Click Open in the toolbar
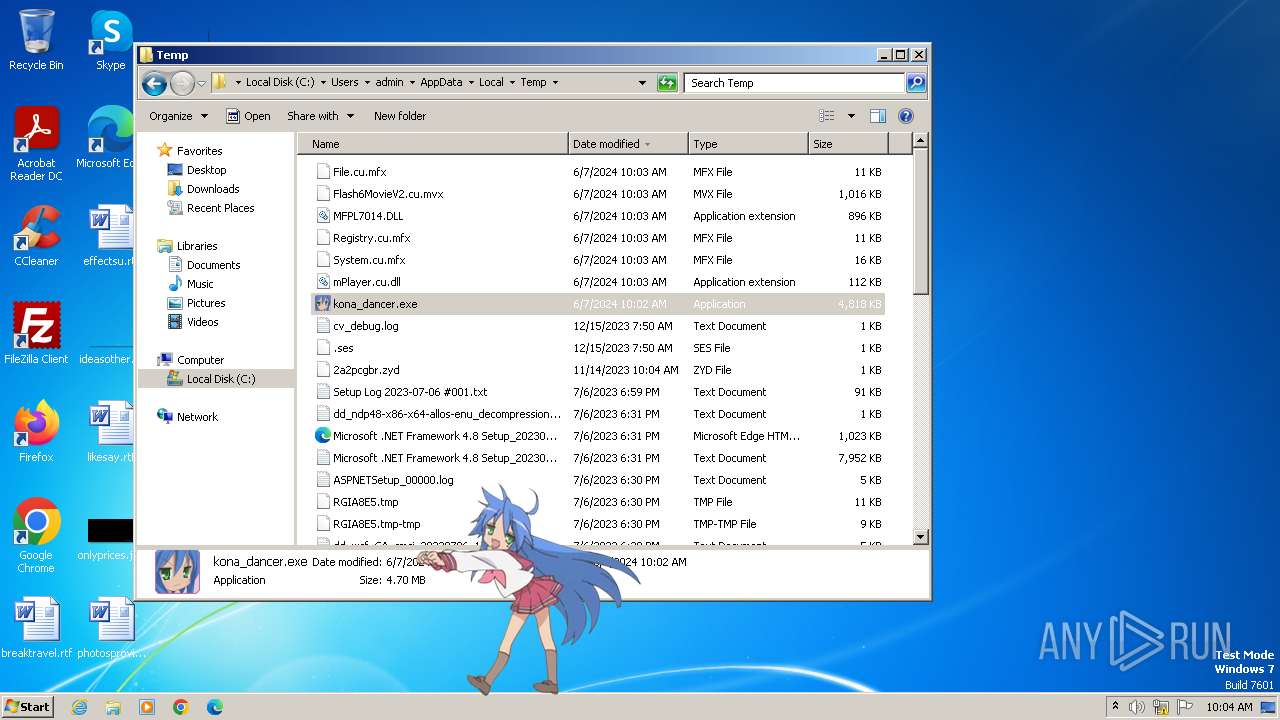 point(248,116)
